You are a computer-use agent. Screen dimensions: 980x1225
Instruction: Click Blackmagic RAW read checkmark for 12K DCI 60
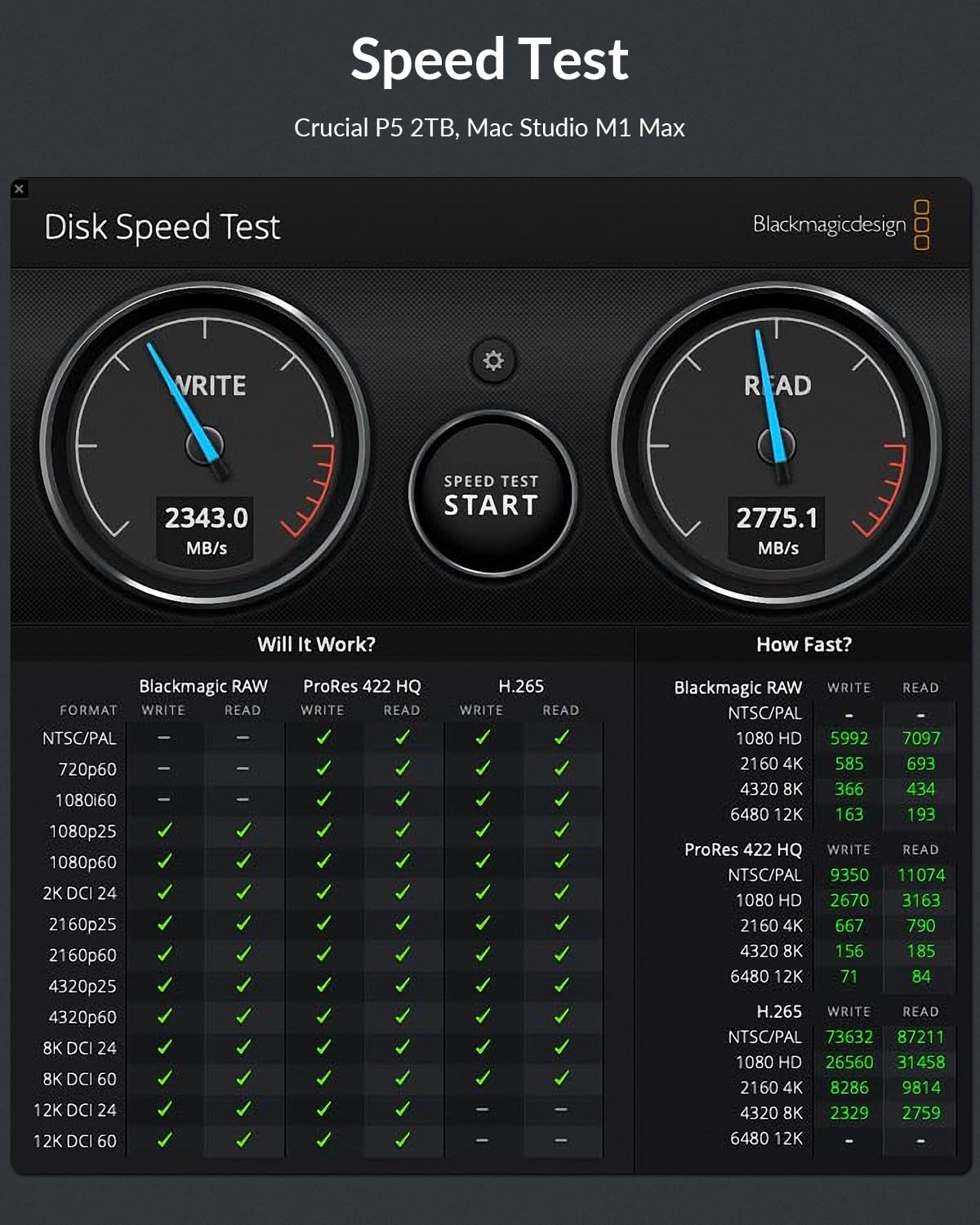243,1140
